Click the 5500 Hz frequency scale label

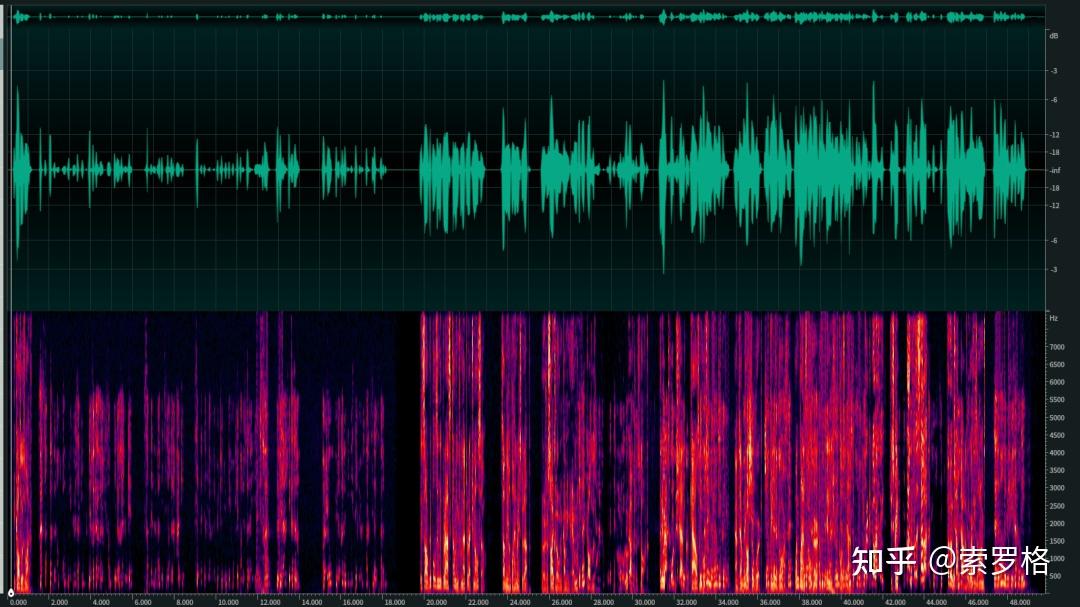1057,400
